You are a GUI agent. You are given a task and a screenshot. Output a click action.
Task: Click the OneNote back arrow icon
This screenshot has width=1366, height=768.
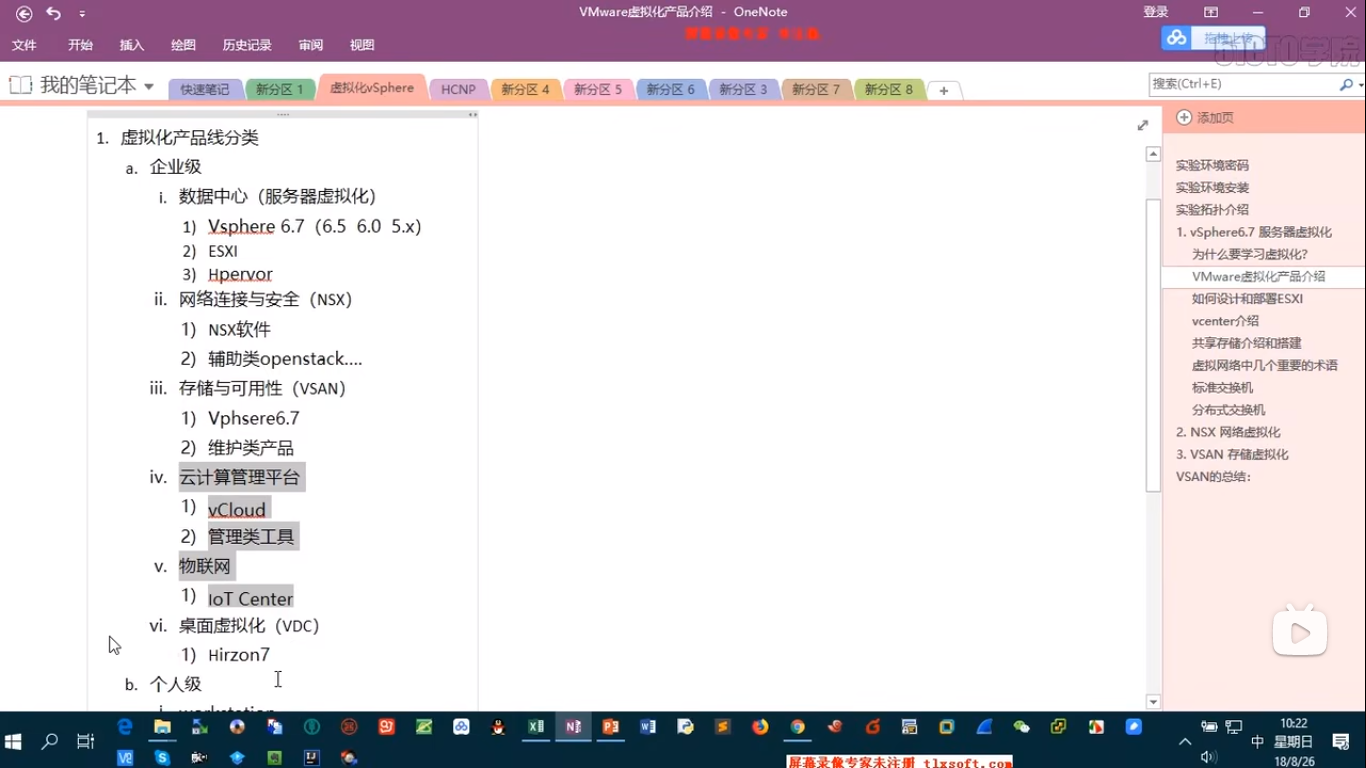(24, 13)
